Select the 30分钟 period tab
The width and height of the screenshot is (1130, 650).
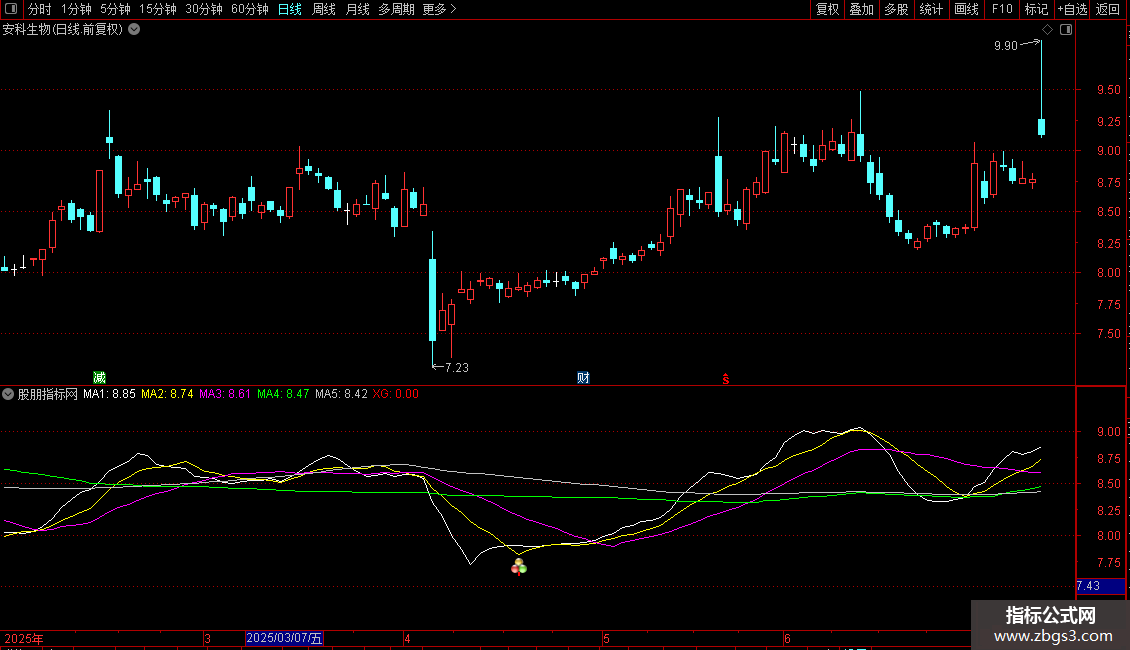click(x=204, y=9)
